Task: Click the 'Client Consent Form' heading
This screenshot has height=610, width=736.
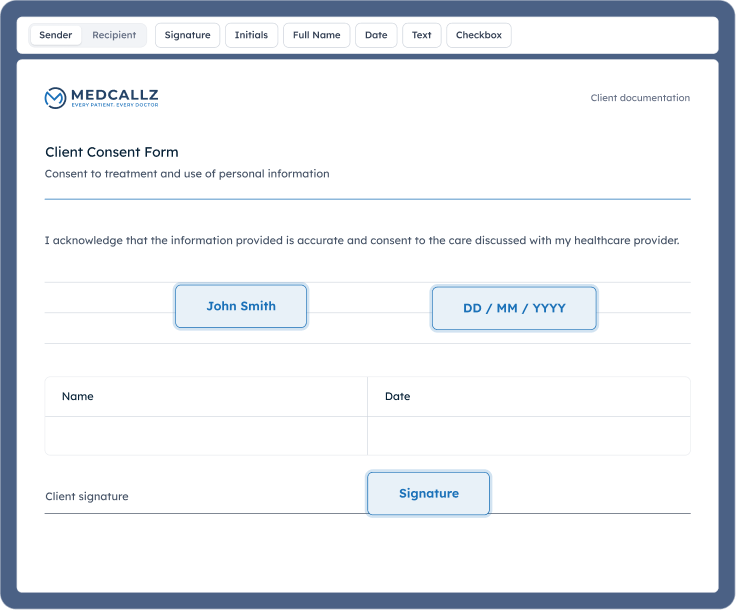Action: pyautogui.click(x=112, y=152)
